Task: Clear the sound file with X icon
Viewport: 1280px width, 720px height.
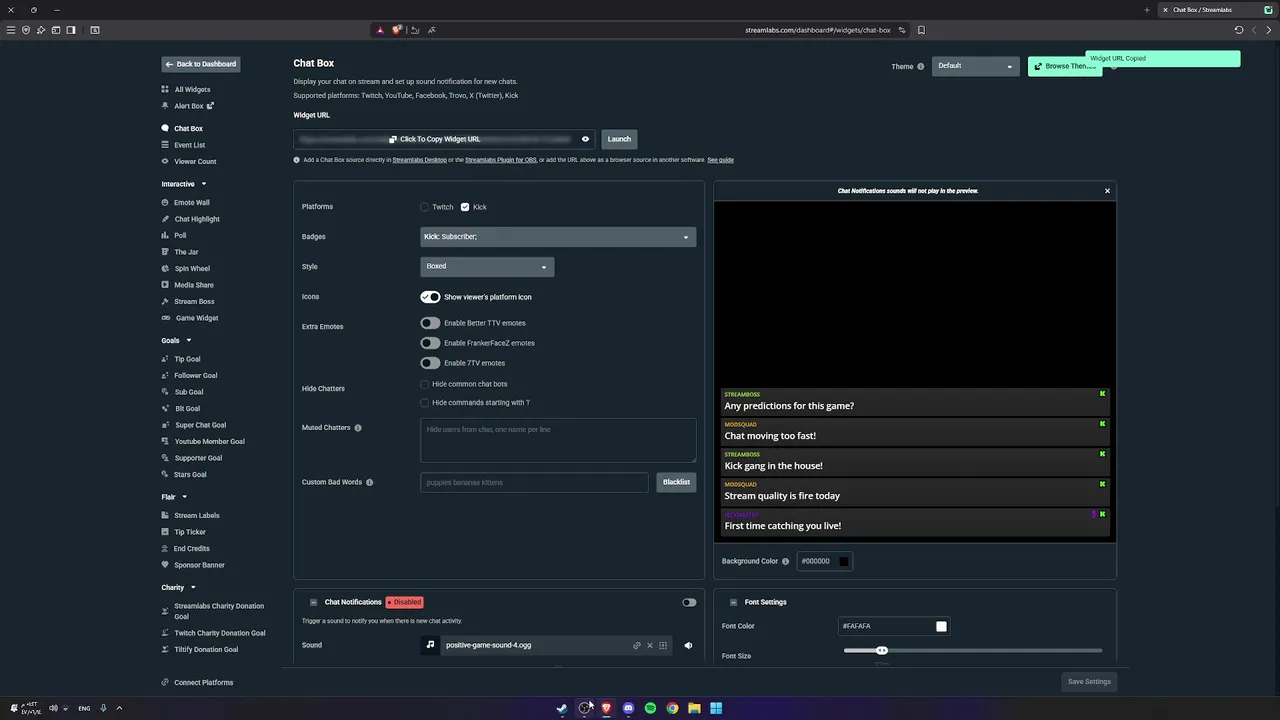Action: coord(649,645)
